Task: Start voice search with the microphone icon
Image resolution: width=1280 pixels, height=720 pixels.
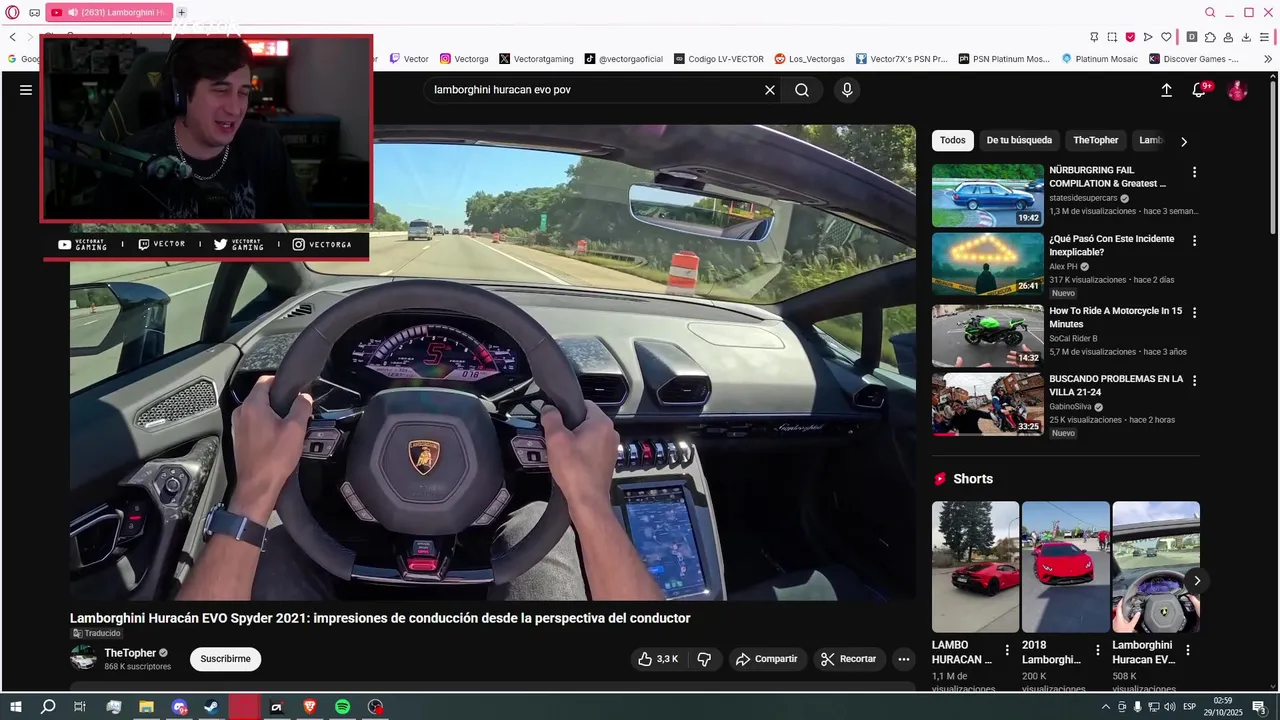Action: (847, 90)
